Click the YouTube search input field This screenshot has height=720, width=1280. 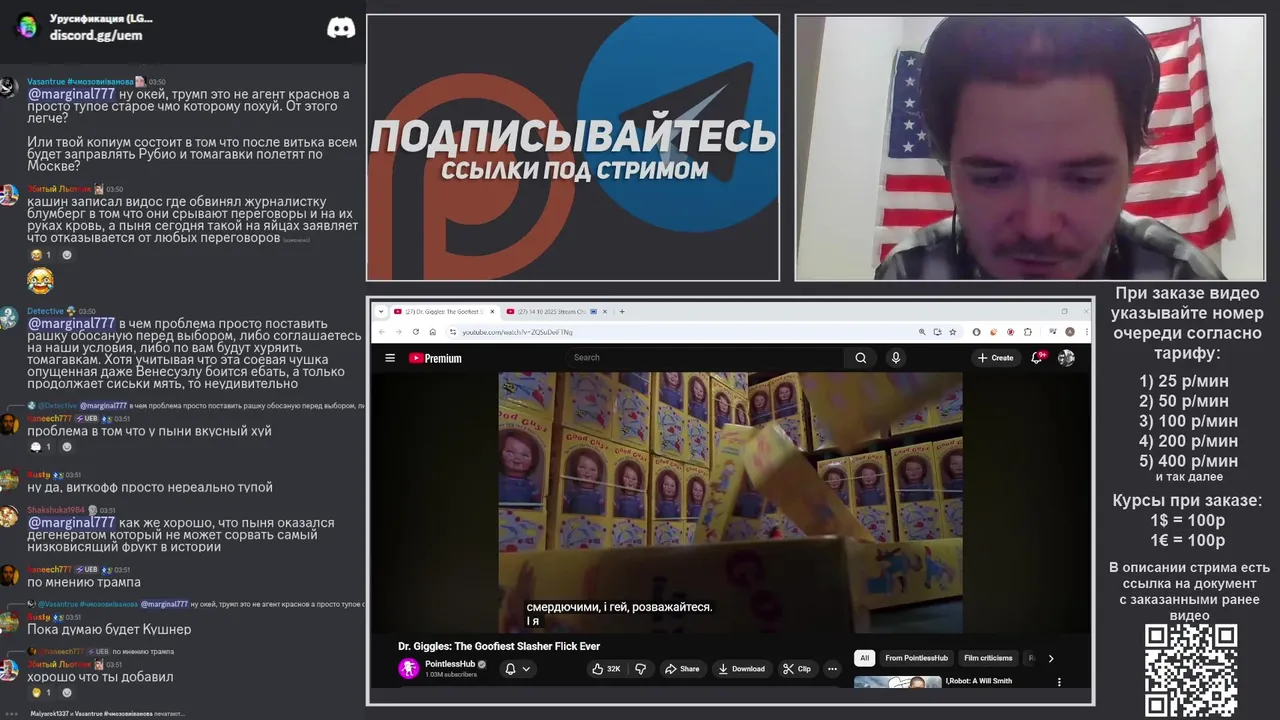705,357
